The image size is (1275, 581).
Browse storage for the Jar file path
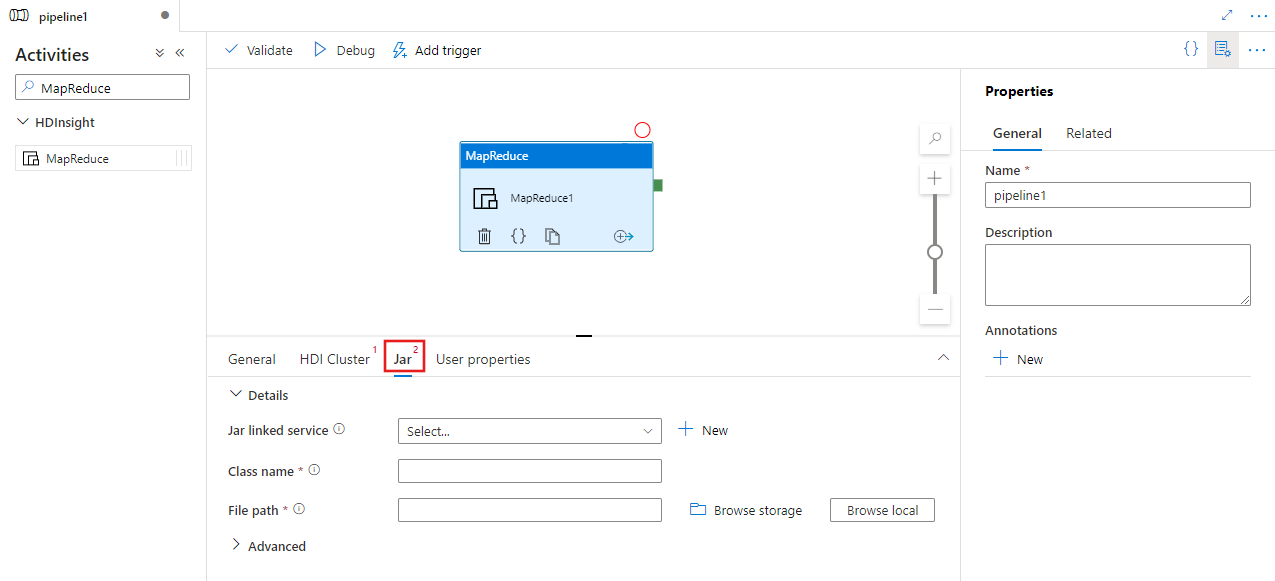pyautogui.click(x=746, y=510)
